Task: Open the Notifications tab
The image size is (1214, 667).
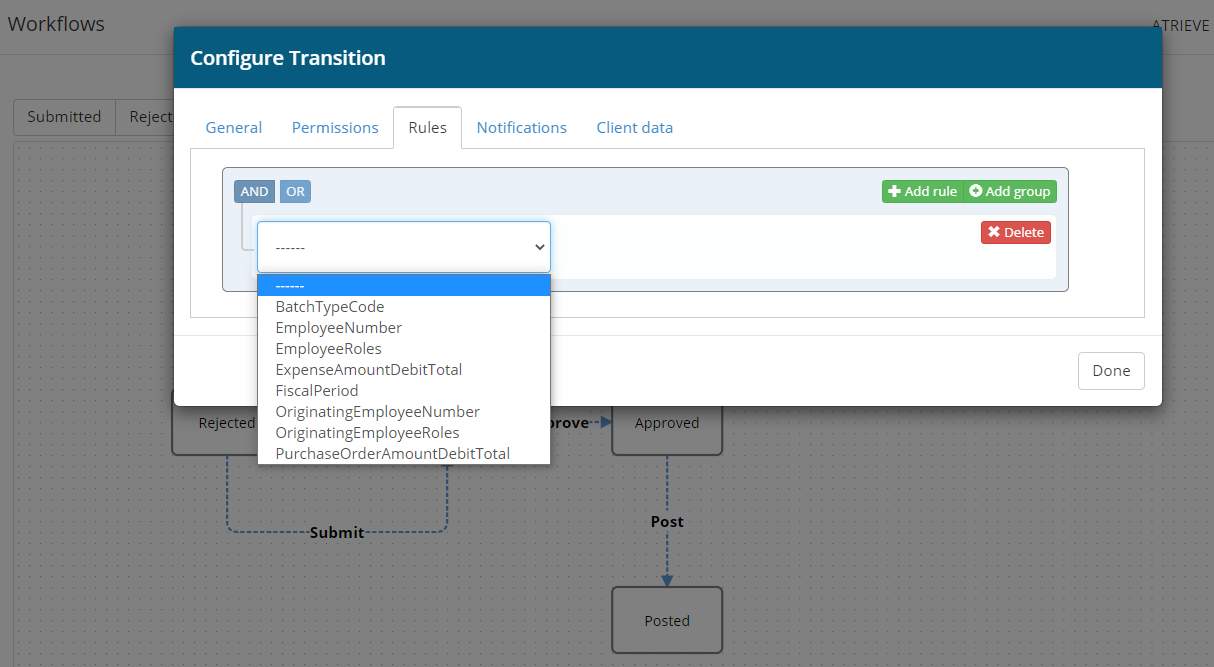Action: [x=521, y=128]
